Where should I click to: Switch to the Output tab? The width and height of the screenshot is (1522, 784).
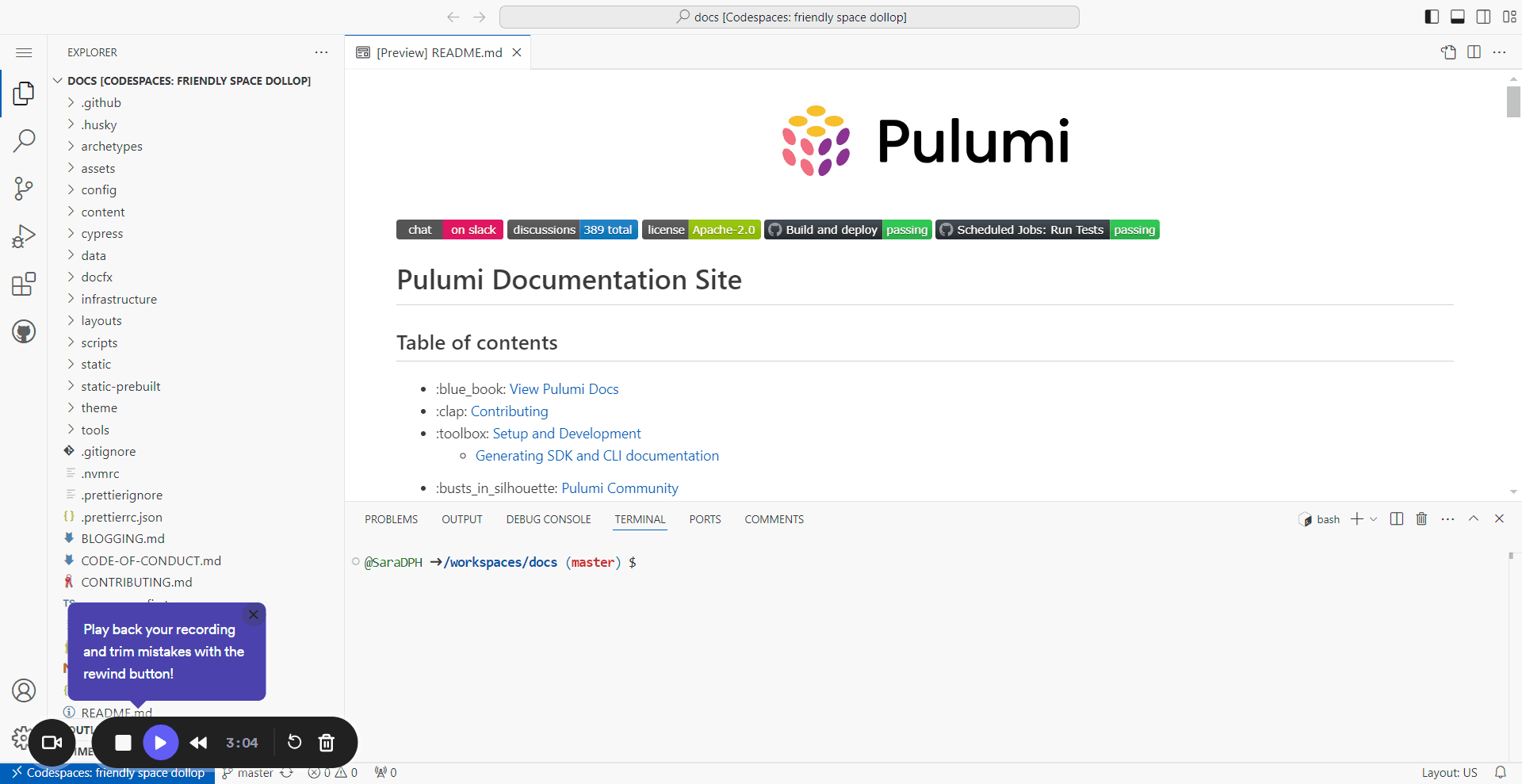tap(462, 519)
